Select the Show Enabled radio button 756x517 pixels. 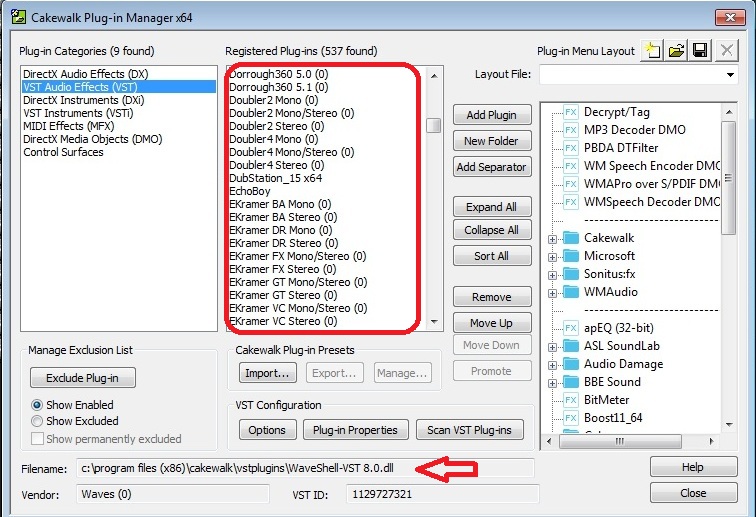38,405
